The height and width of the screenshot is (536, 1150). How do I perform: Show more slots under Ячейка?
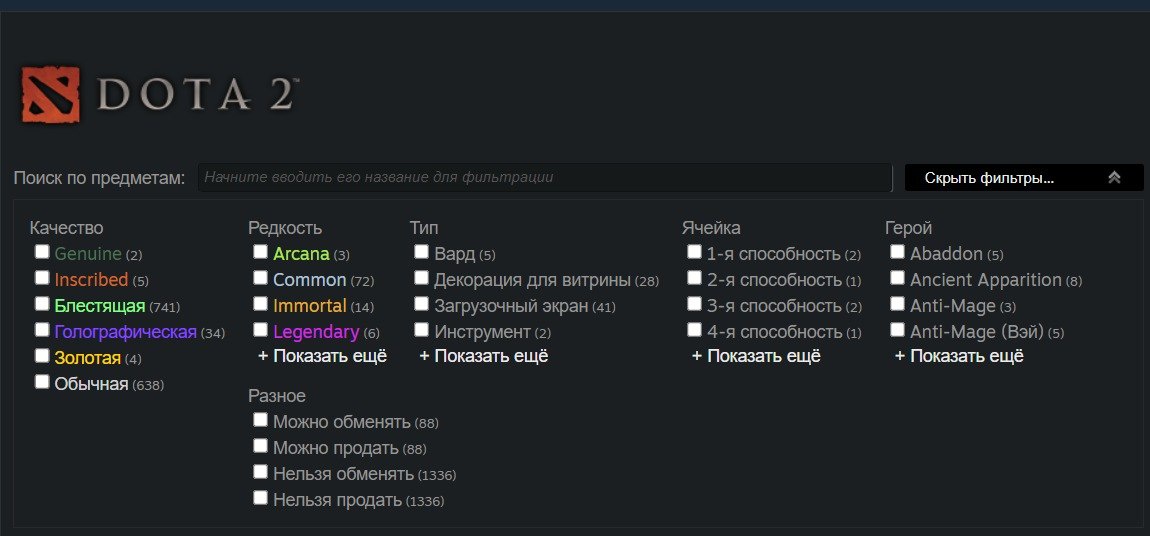pyautogui.click(x=756, y=356)
